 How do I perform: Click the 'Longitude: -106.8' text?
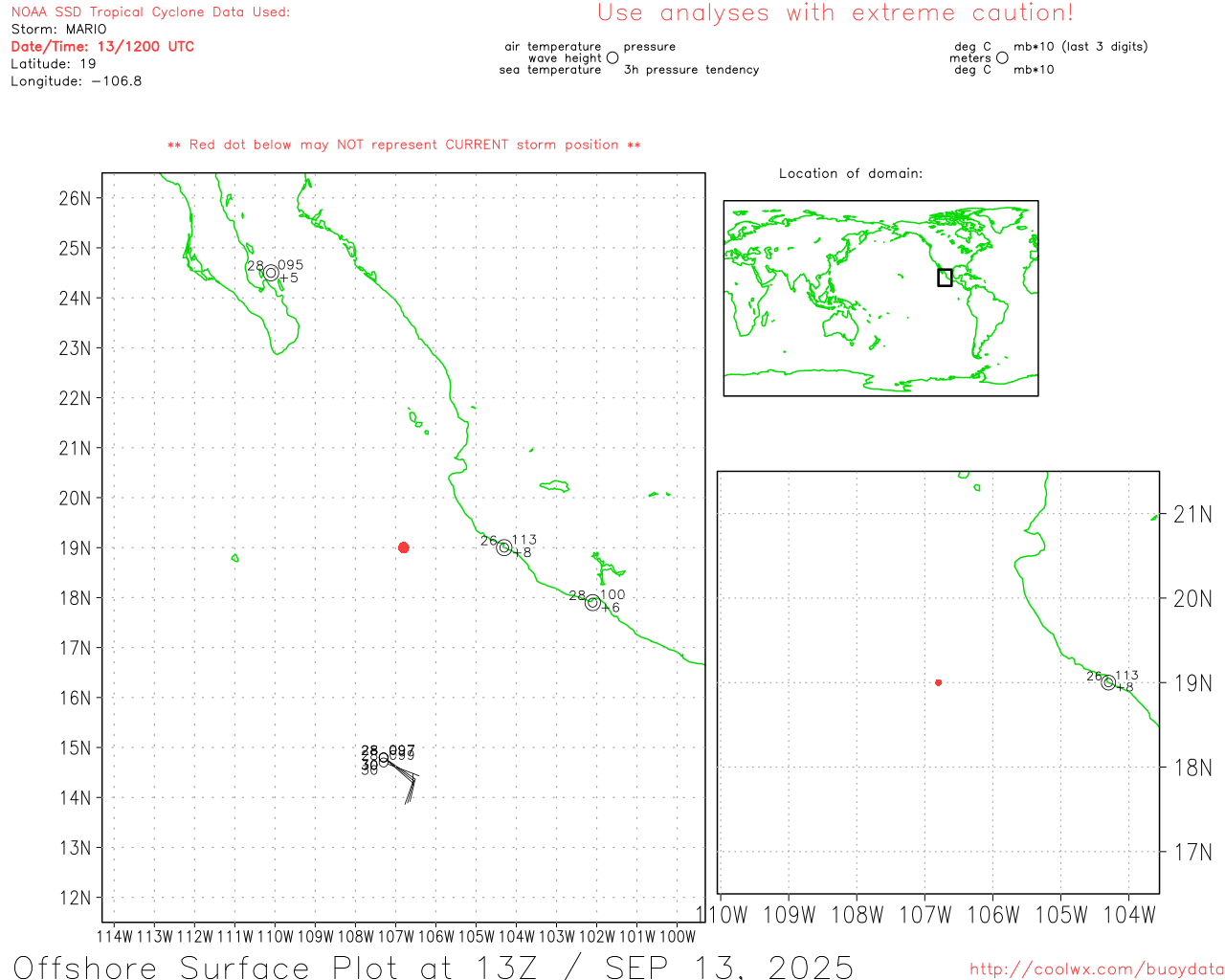click(77, 81)
